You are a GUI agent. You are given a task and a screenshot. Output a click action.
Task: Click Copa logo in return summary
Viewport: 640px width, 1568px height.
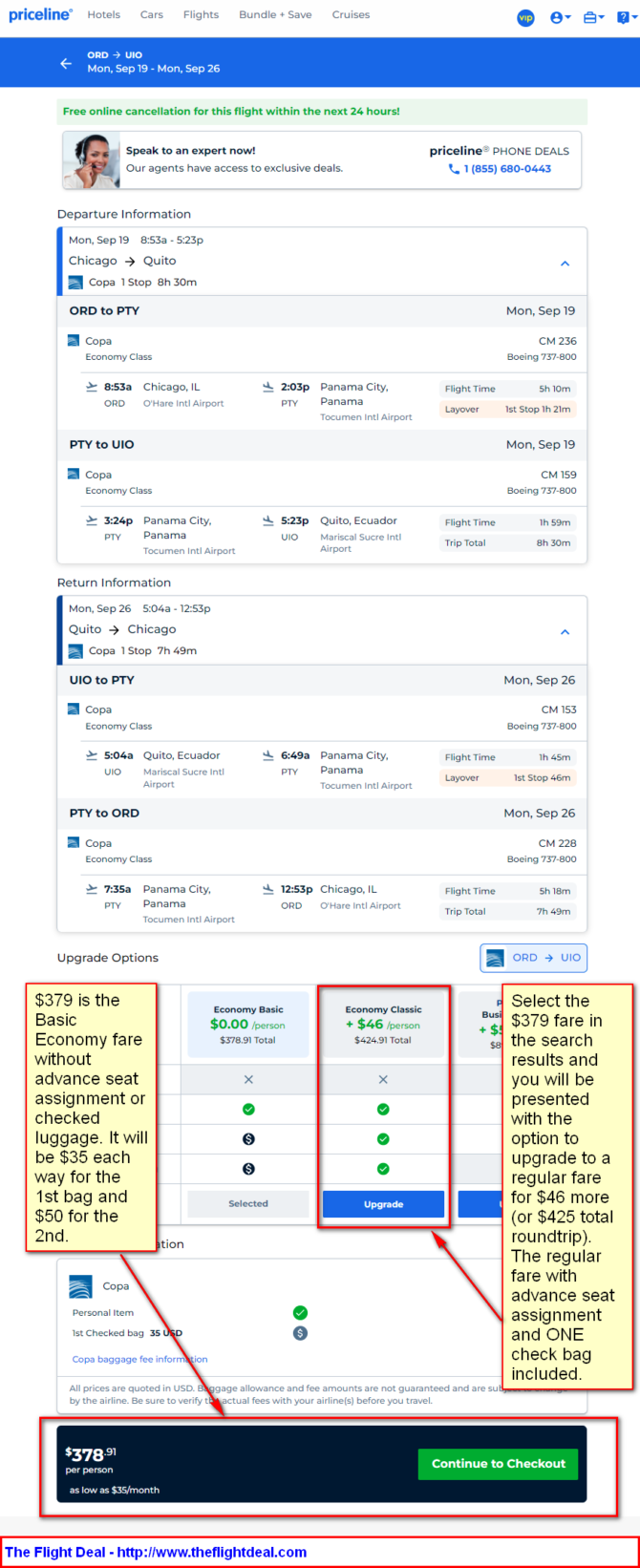[75, 651]
